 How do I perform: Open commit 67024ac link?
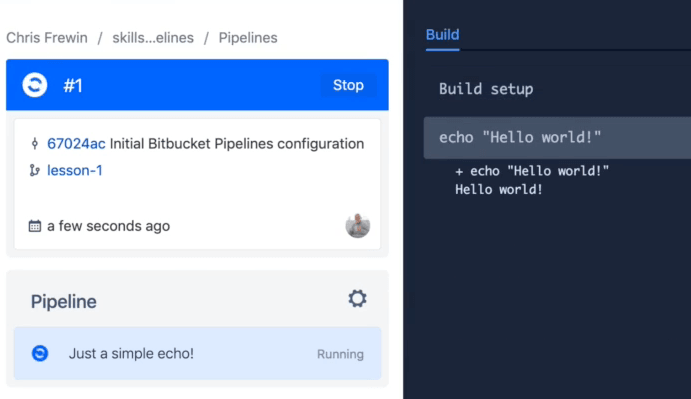pyautogui.click(x=76, y=144)
